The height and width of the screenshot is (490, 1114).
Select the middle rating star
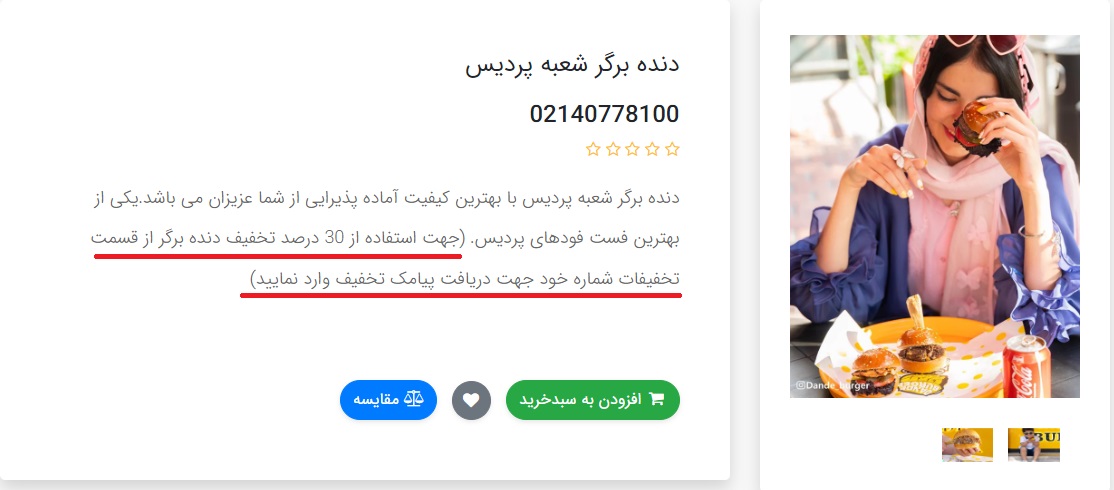tap(633, 149)
